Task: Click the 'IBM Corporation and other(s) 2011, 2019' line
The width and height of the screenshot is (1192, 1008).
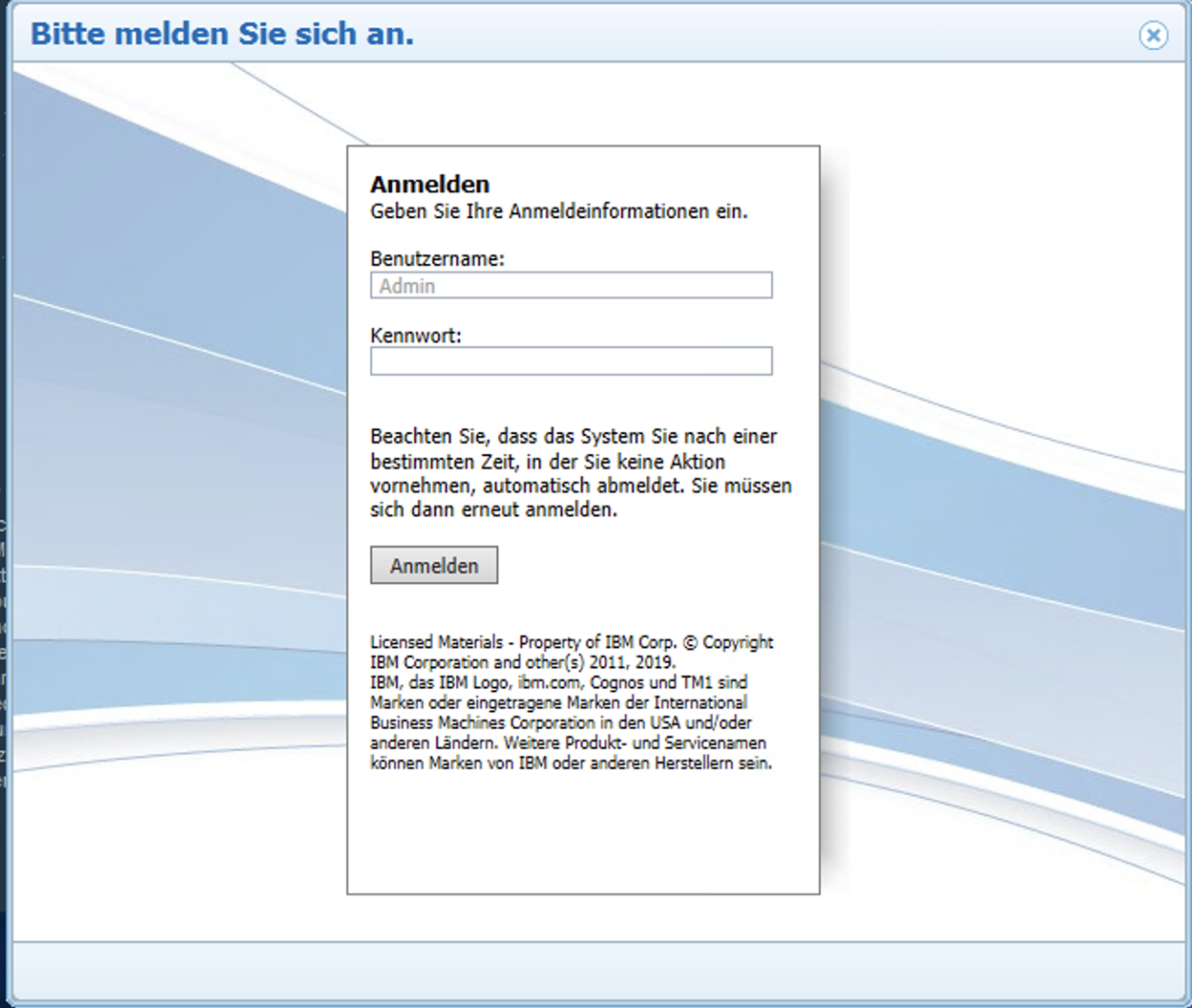Action: [522, 662]
